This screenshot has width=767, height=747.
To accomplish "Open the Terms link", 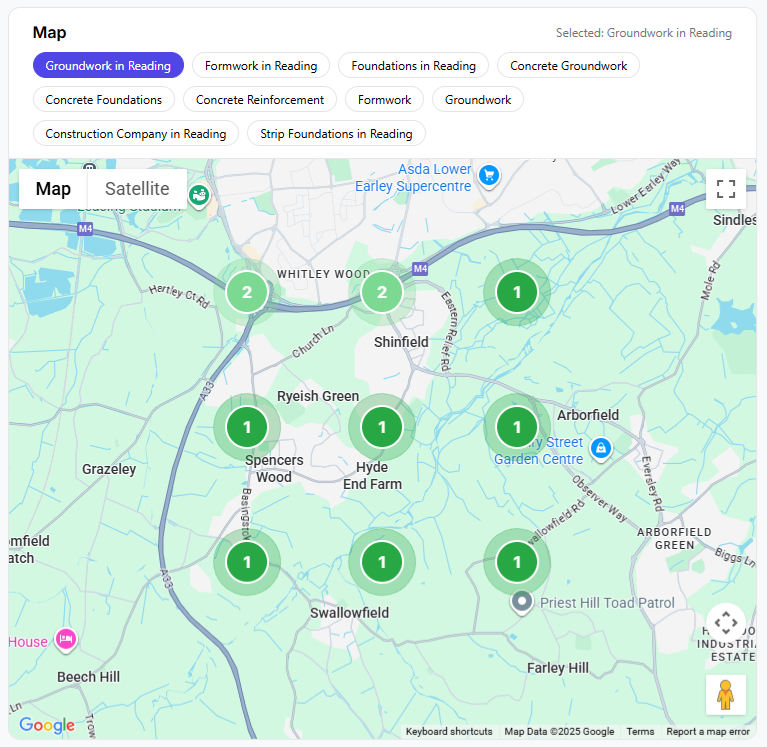I will pyautogui.click(x=640, y=732).
